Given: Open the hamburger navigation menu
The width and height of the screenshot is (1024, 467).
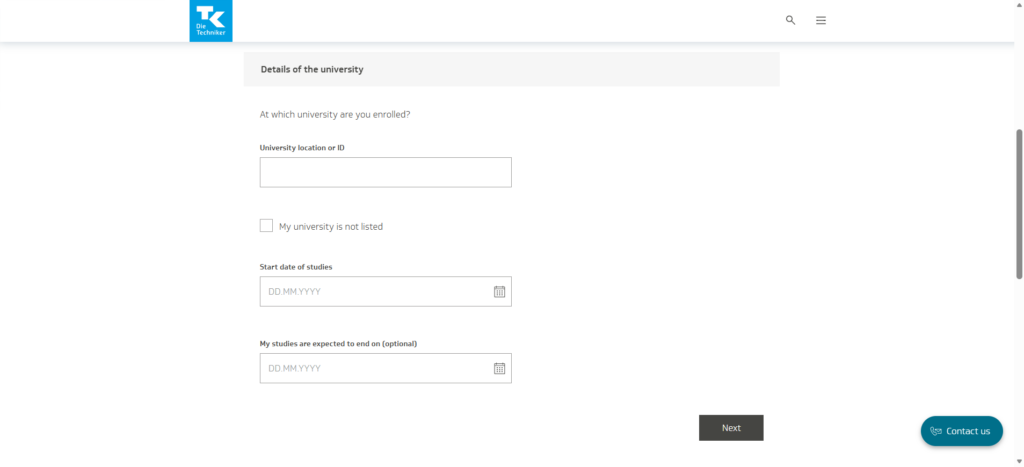Looking at the screenshot, I should tap(821, 20).
